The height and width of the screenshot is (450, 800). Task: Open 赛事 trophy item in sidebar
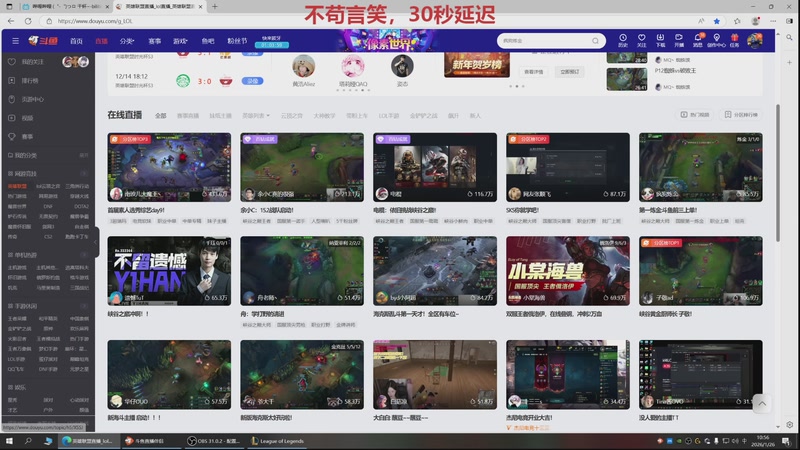click(x=27, y=137)
